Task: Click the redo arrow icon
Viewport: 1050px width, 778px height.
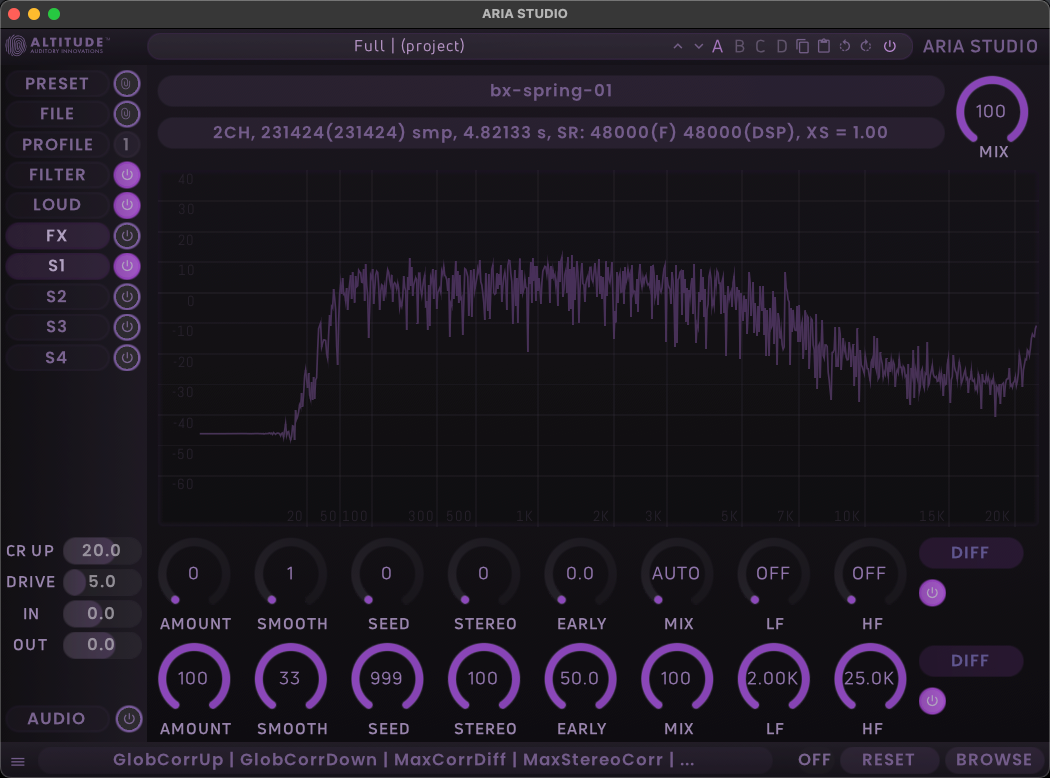Action: 866,46
